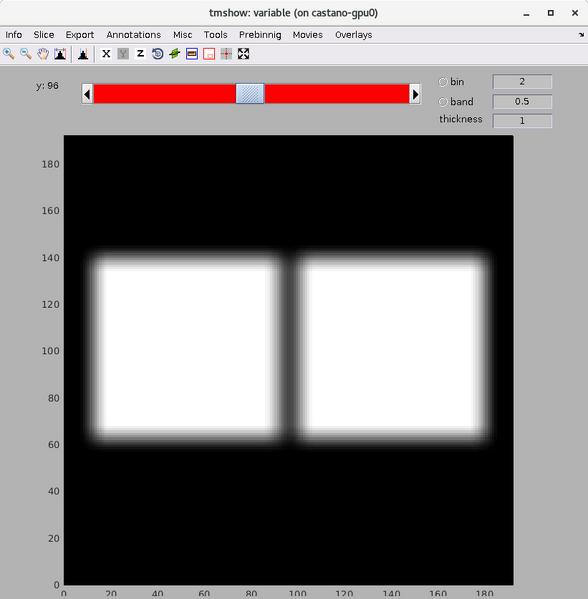588x599 pixels.
Task: Switch to X axis slice view
Action: (106, 54)
